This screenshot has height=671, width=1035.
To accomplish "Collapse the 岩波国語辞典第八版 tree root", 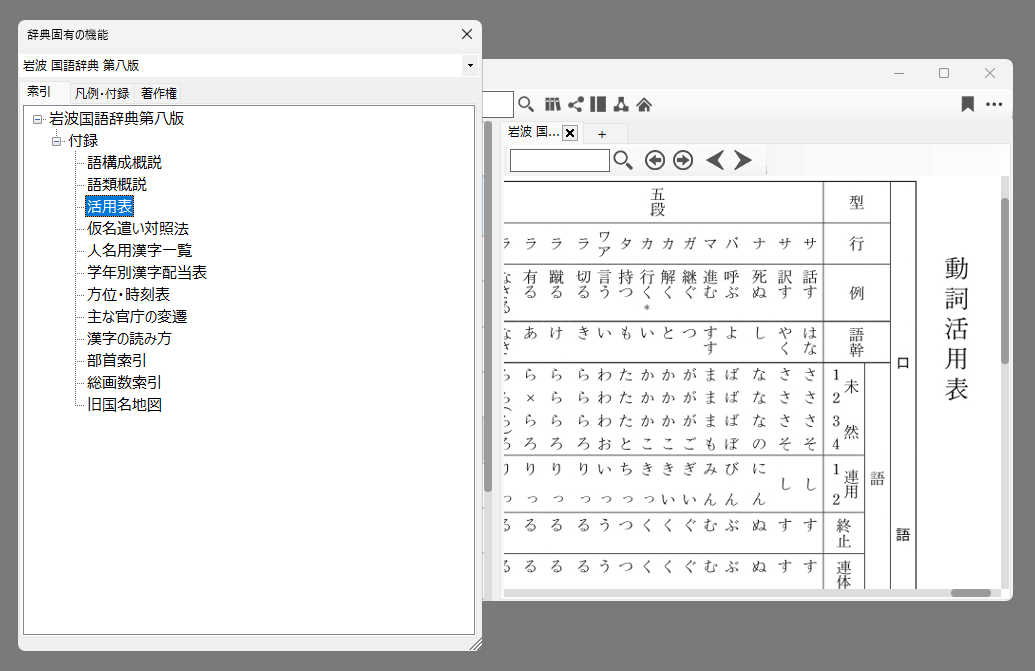I will (37, 119).
